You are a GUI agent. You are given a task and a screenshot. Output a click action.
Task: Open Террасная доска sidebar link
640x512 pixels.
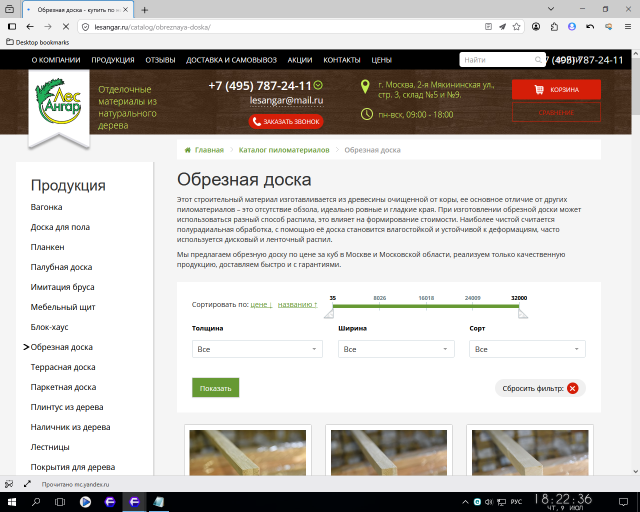point(63,367)
